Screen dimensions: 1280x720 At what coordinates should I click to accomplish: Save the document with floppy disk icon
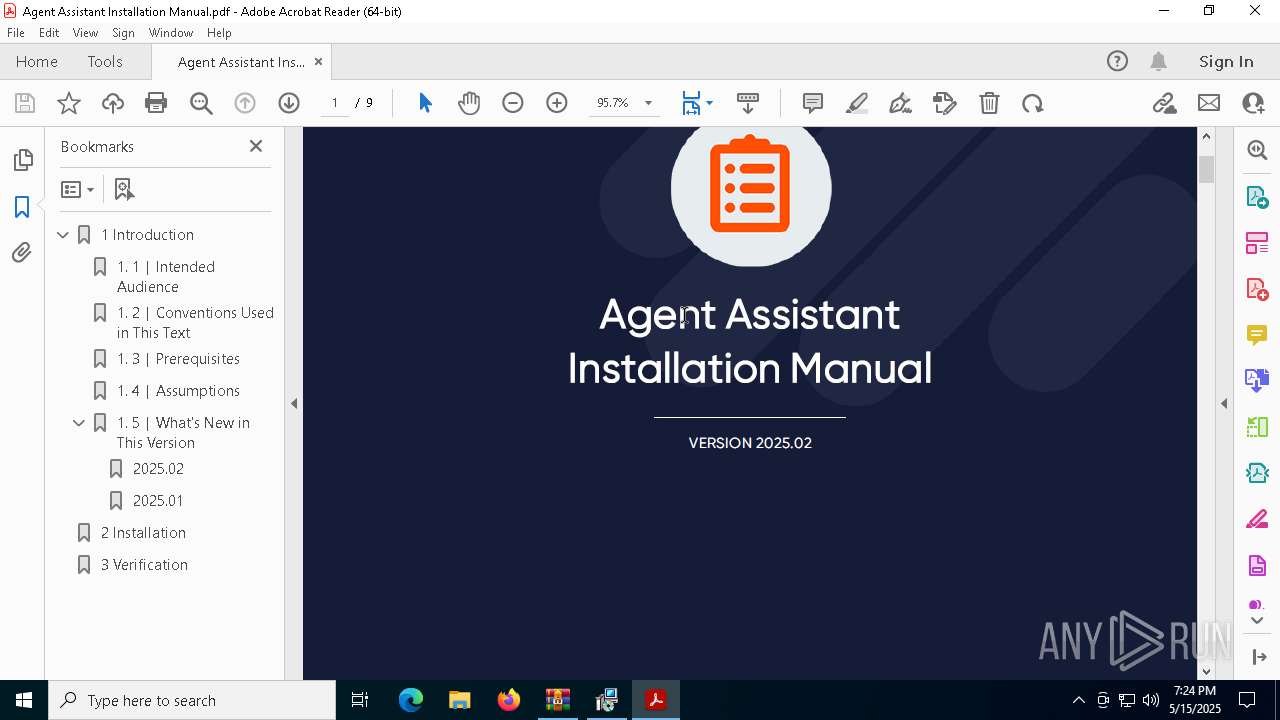[x=25, y=103]
